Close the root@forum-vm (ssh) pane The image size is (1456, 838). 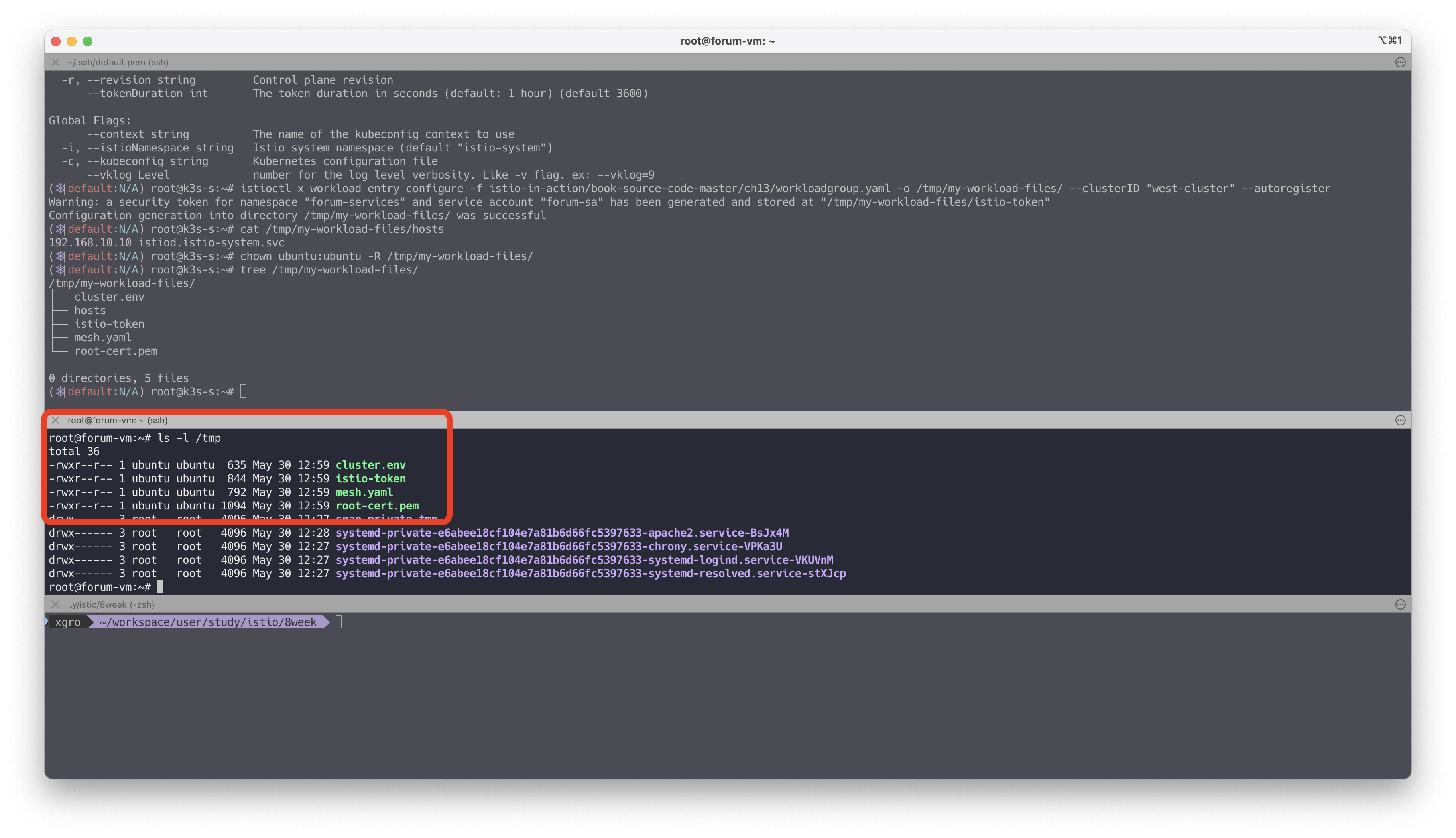[55, 420]
